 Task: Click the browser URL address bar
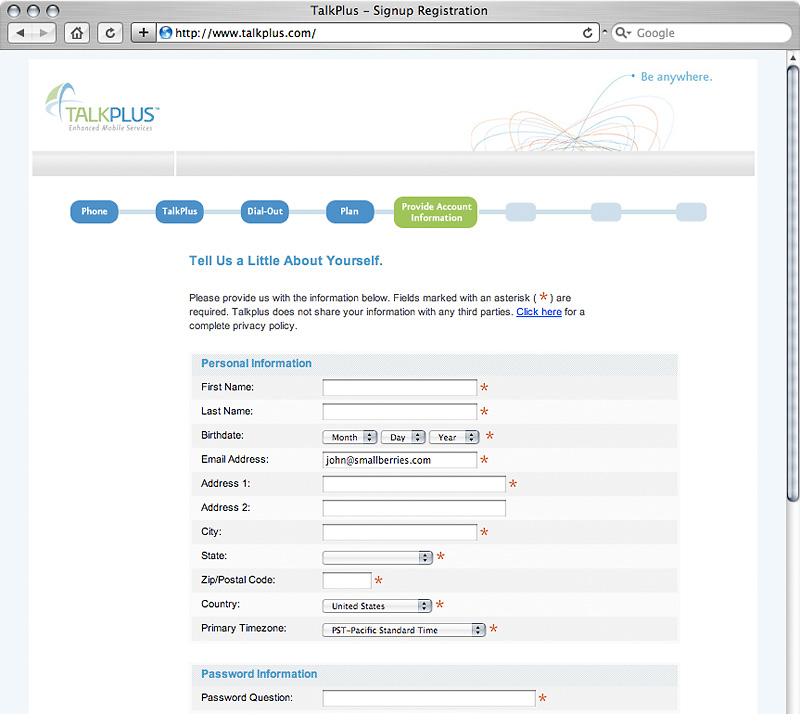[378, 33]
